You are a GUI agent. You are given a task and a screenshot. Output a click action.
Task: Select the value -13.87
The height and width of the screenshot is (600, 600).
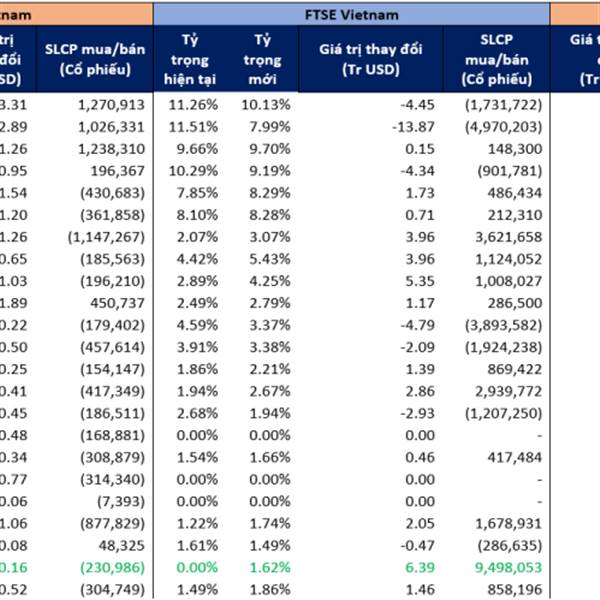click(x=414, y=127)
